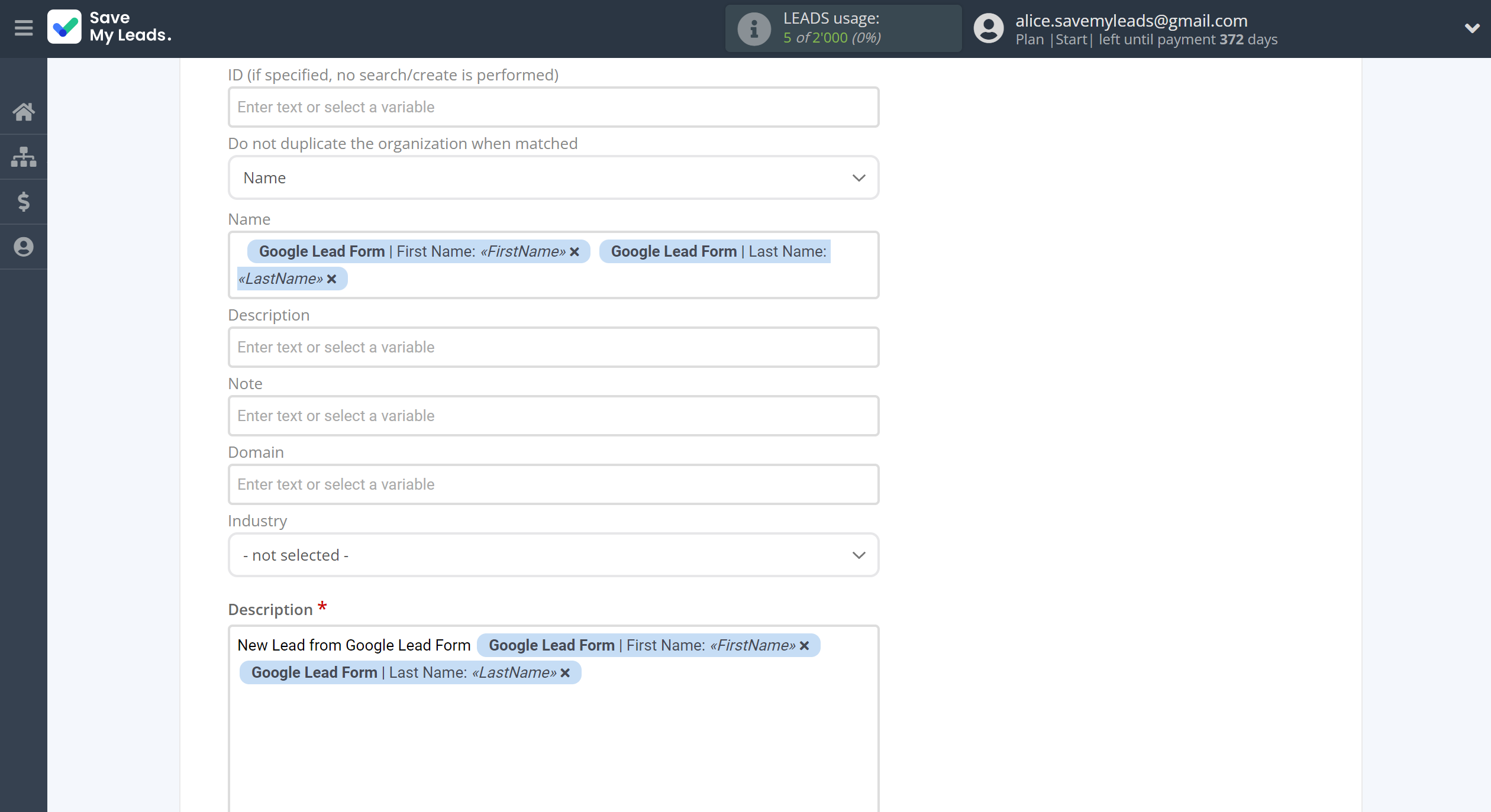This screenshot has height=812, width=1491.
Task: Remove LastName tag from required Description
Action: click(x=565, y=673)
